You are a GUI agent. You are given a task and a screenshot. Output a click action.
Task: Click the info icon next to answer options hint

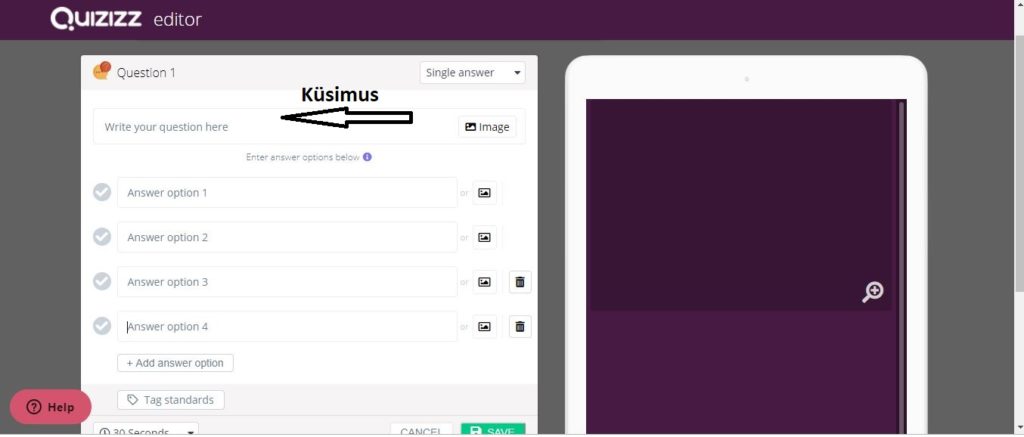pyautogui.click(x=367, y=157)
